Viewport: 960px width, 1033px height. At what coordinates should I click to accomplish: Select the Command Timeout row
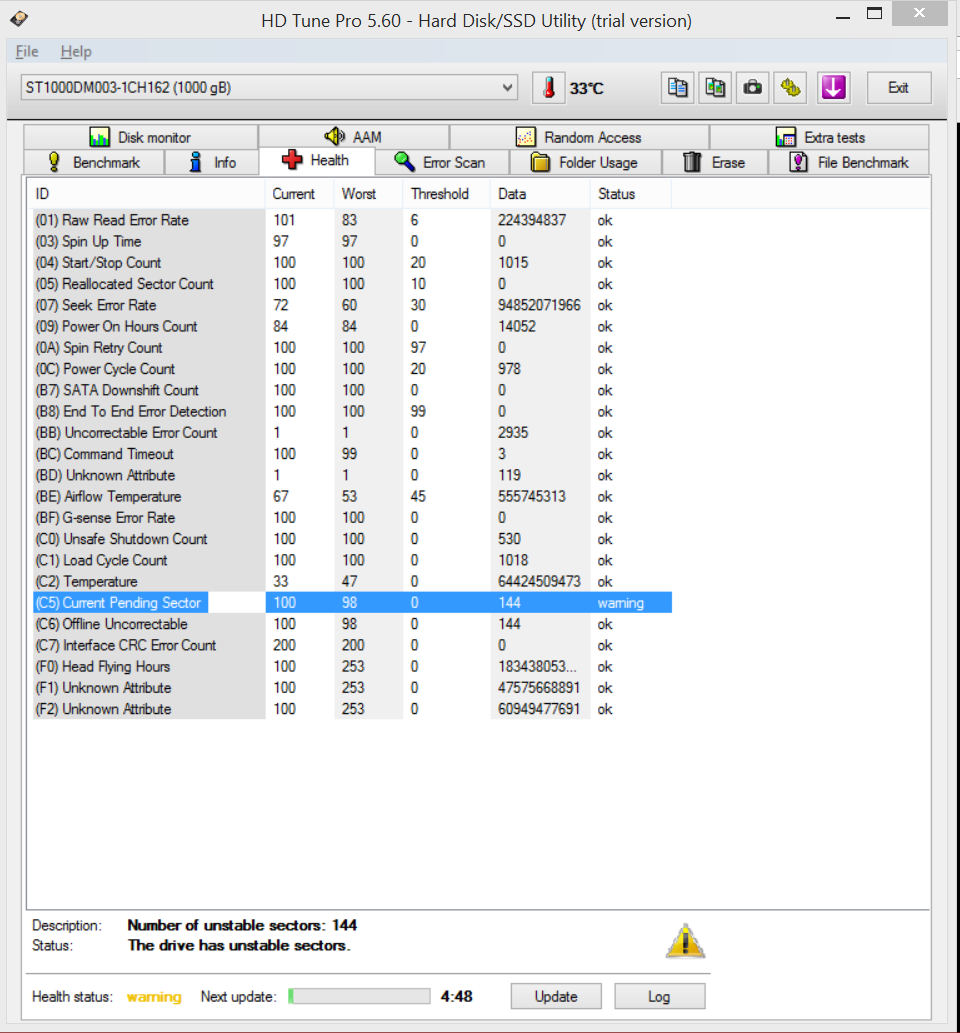[x=353, y=454]
